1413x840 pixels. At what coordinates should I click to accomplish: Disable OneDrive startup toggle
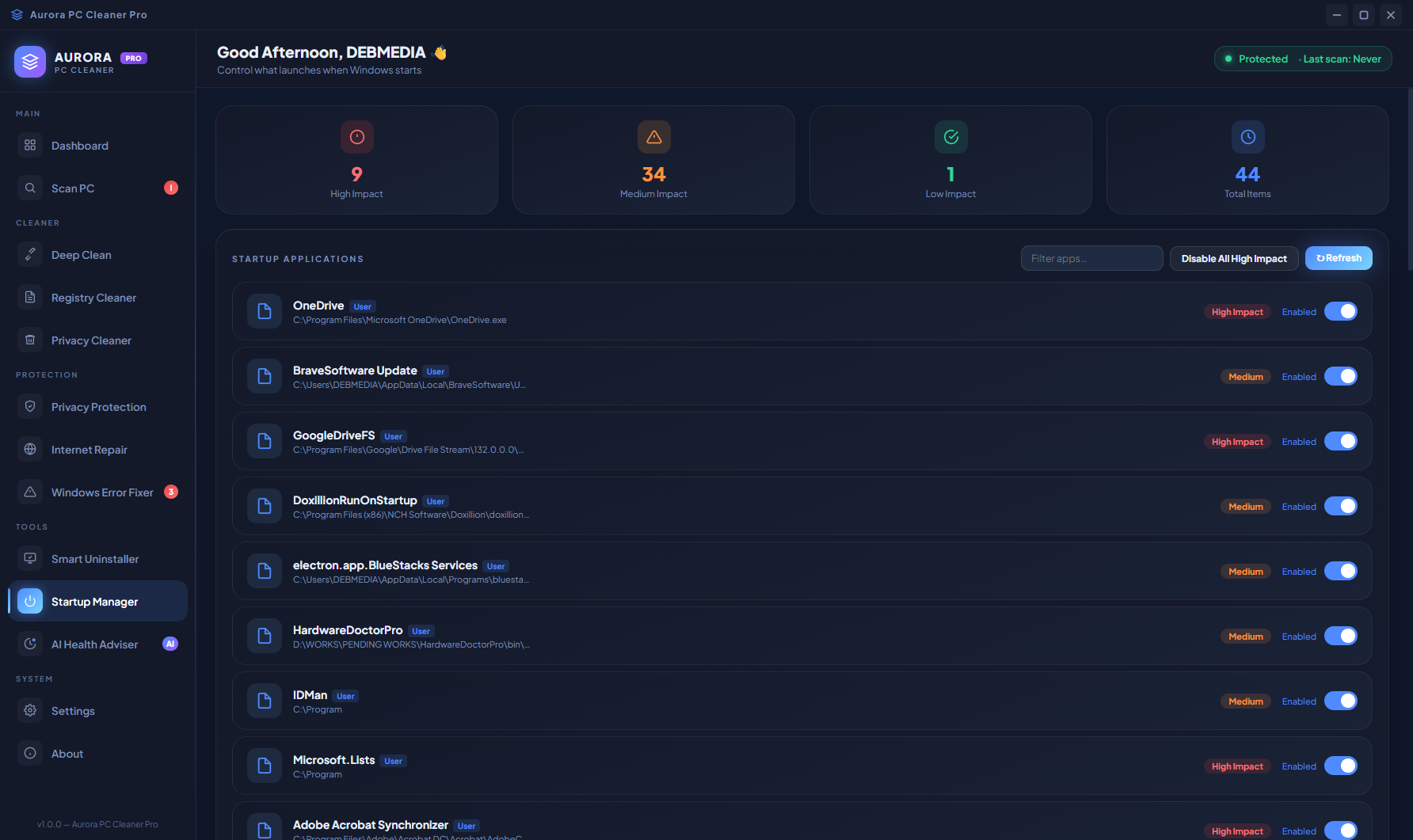(x=1341, y=311)
